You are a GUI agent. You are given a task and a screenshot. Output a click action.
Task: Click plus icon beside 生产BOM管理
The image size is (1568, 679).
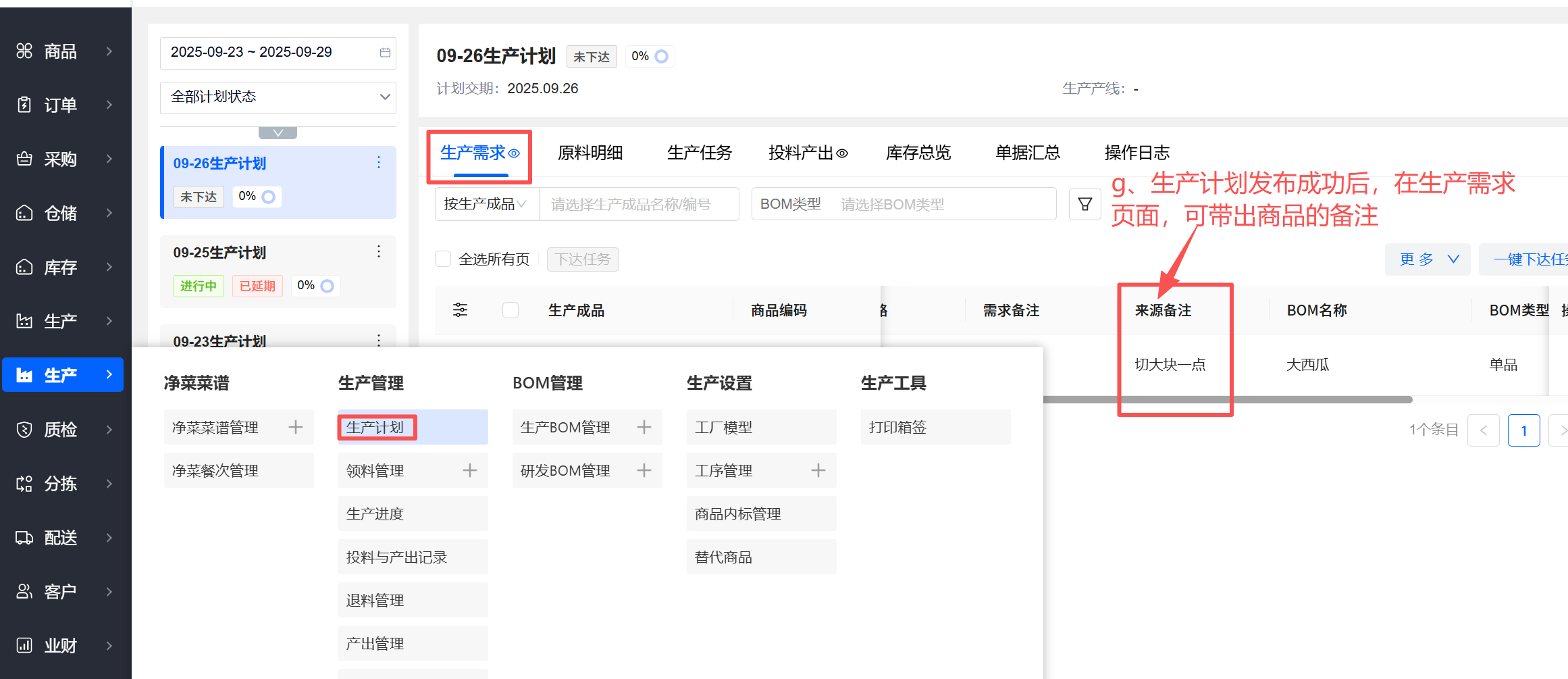point(644,427)
